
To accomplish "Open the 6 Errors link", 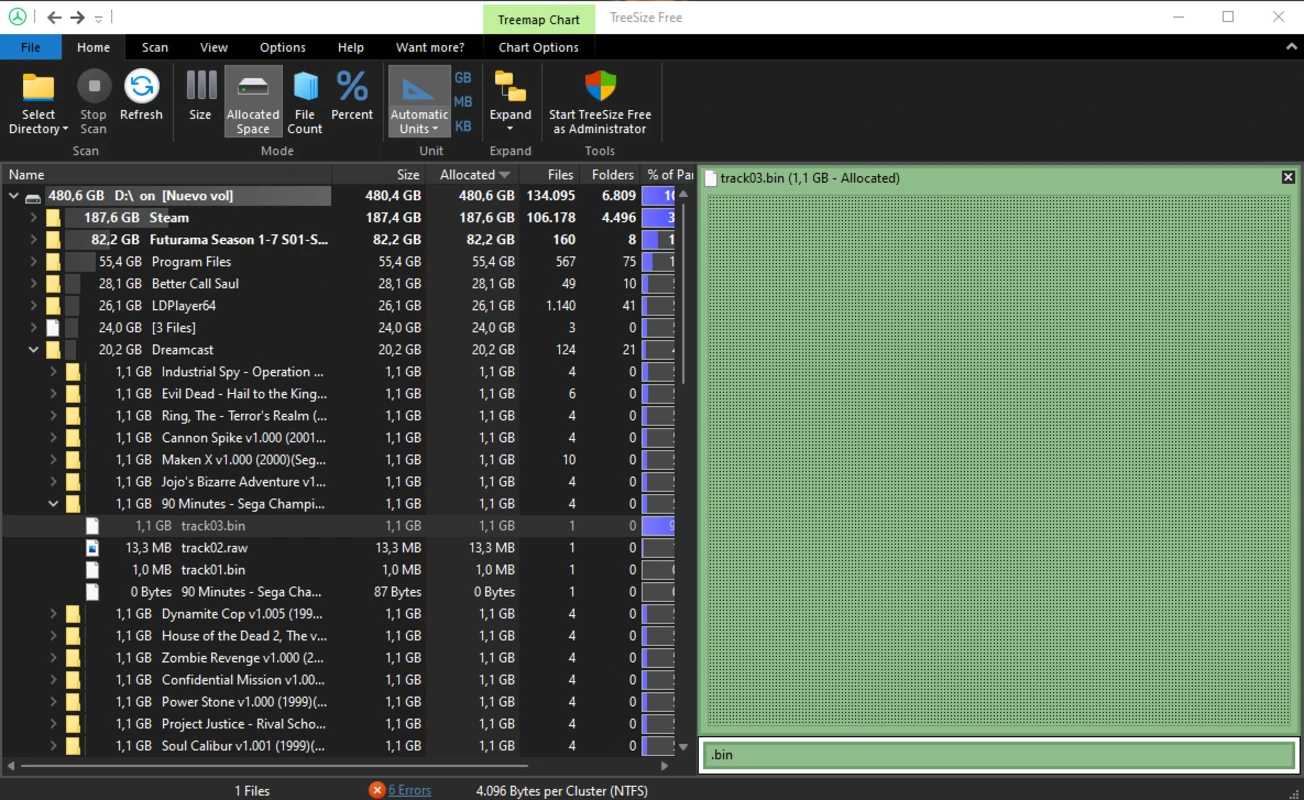I will point(409,790).
